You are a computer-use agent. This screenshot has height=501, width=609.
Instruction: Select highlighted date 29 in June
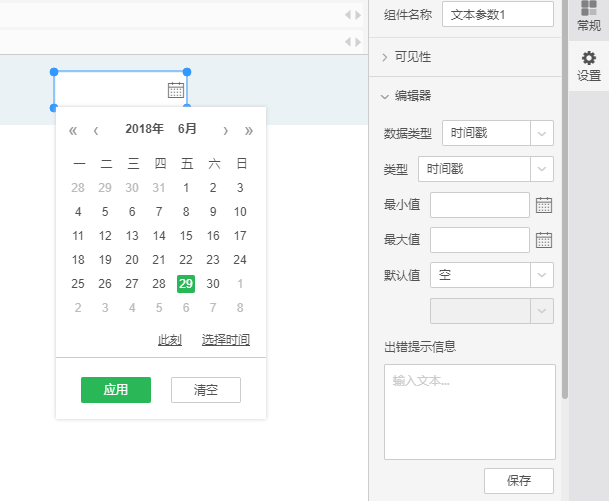click(x=186, y=284)
